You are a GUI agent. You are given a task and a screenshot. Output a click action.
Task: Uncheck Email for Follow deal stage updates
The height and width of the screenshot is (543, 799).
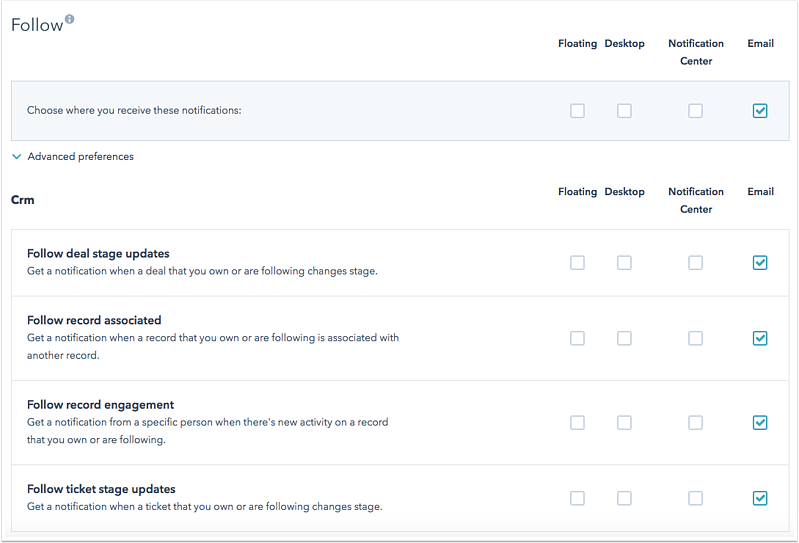coord(760,263)
